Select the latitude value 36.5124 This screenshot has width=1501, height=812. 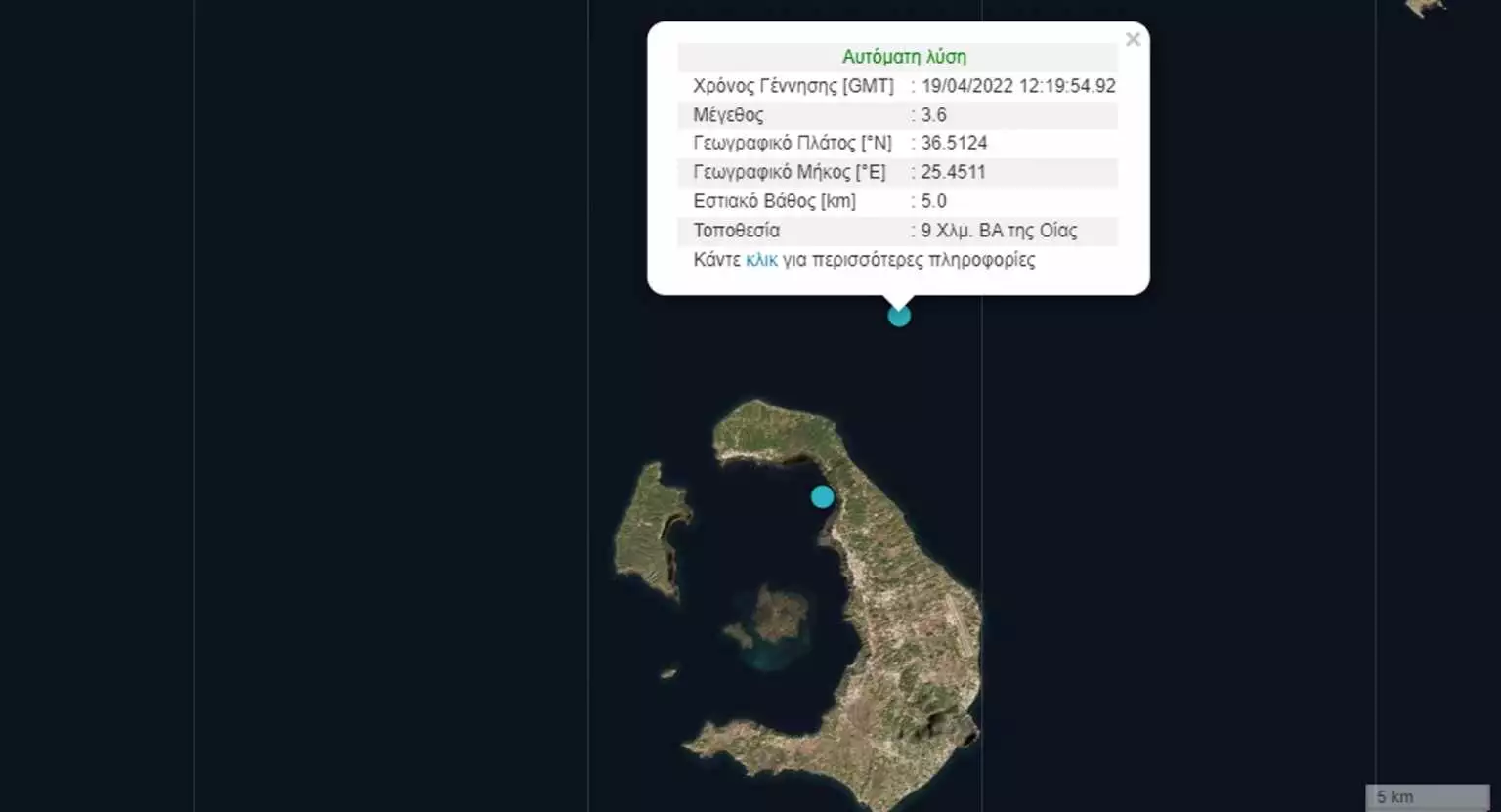[x=954, y=143]
